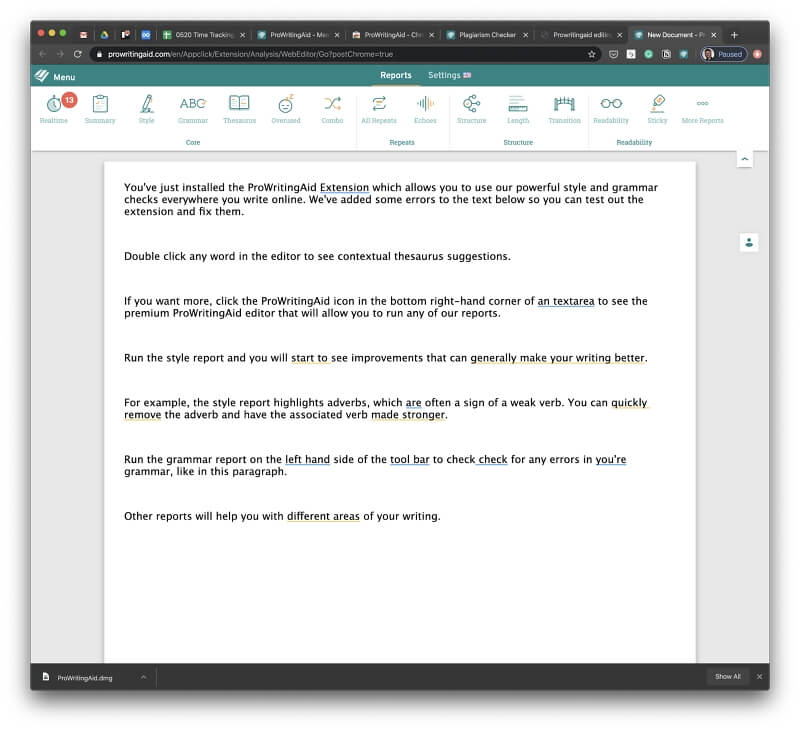This screenshot has height=731, width=800.
Task: Collapse the reports toolbar with chevron
Action: (x=744, y=159)
